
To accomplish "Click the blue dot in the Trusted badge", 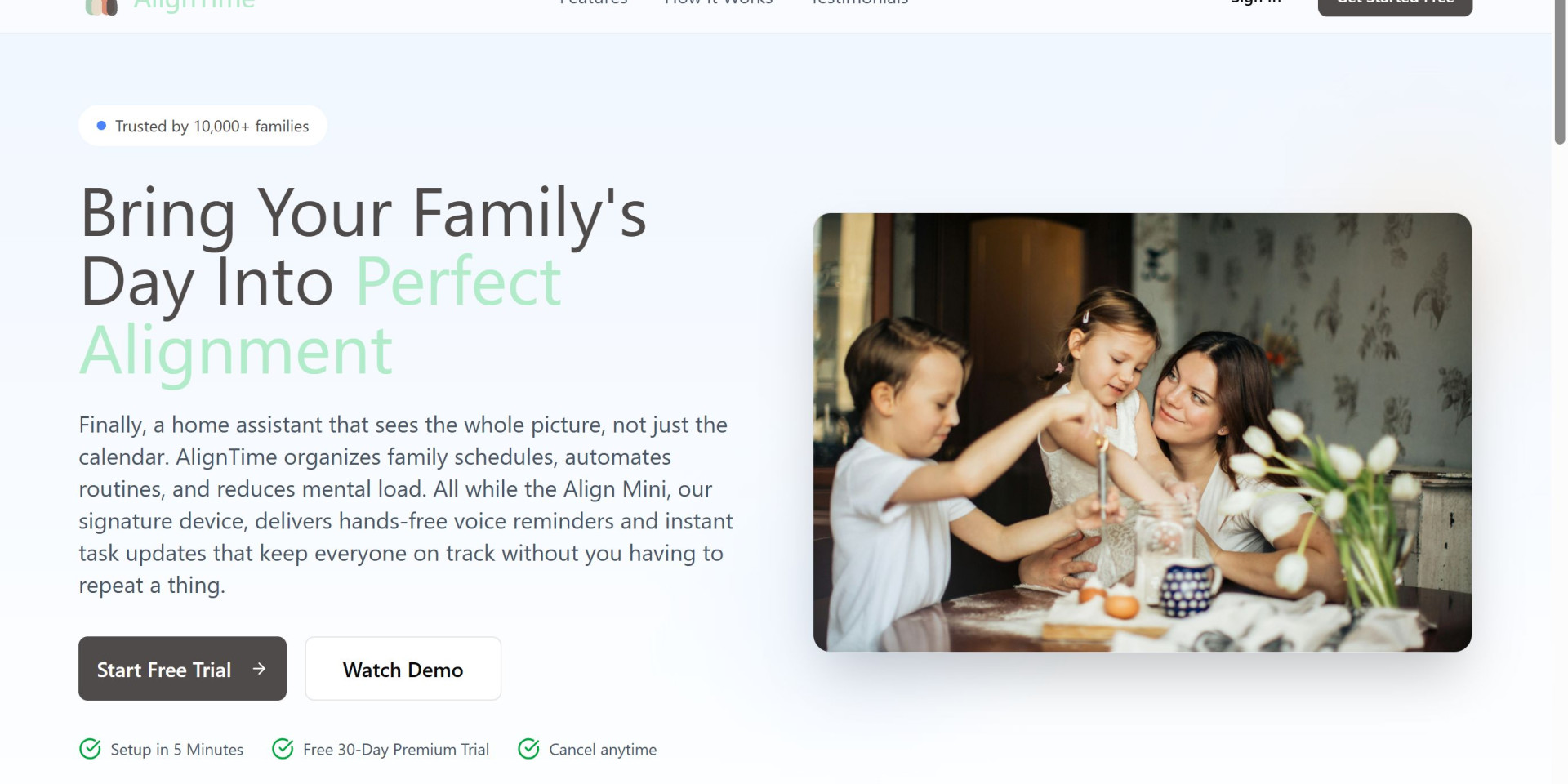I will [101, 126].
